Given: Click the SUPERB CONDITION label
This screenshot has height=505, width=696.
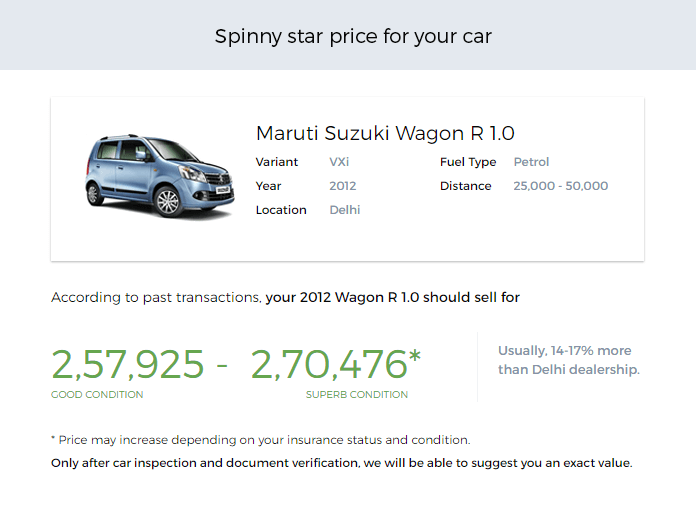Looking at the screenshot, I should tap(357, 395).
